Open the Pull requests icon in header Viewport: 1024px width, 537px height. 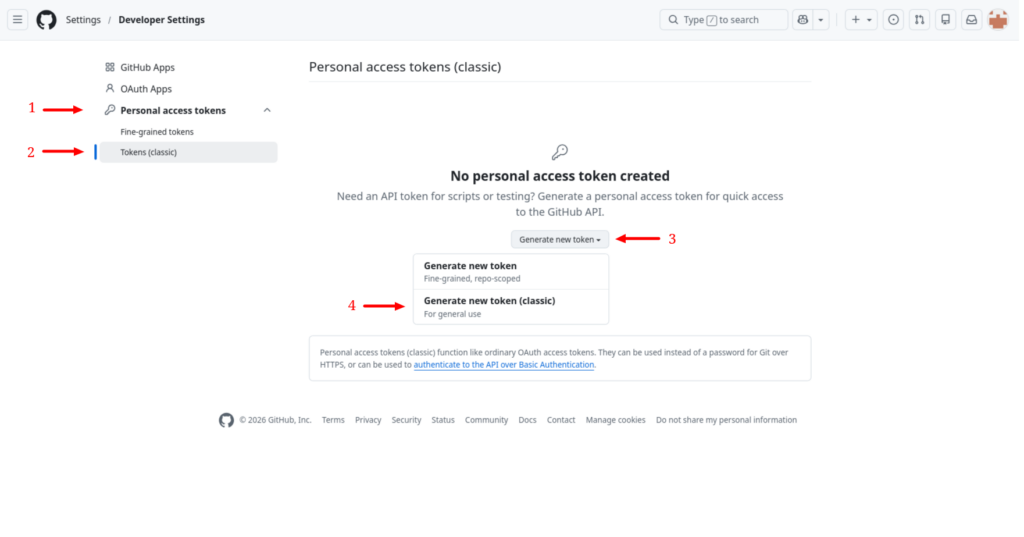920,20
